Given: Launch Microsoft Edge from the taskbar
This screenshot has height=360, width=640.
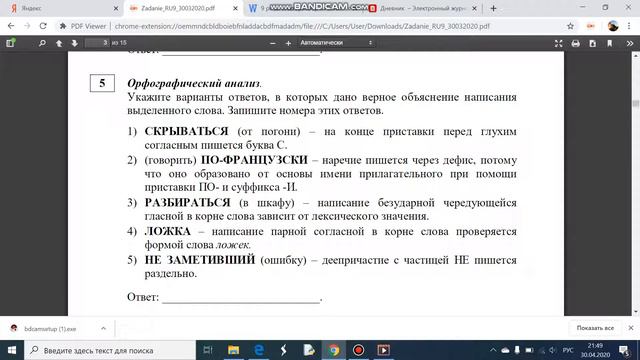Looking at the screenshot, I should coord(259,350).
